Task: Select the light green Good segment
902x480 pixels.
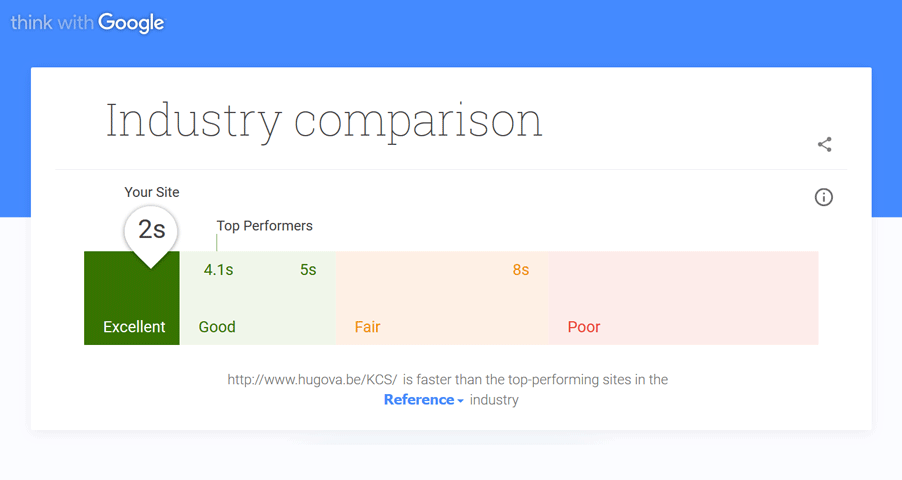Action: point(258,298)
